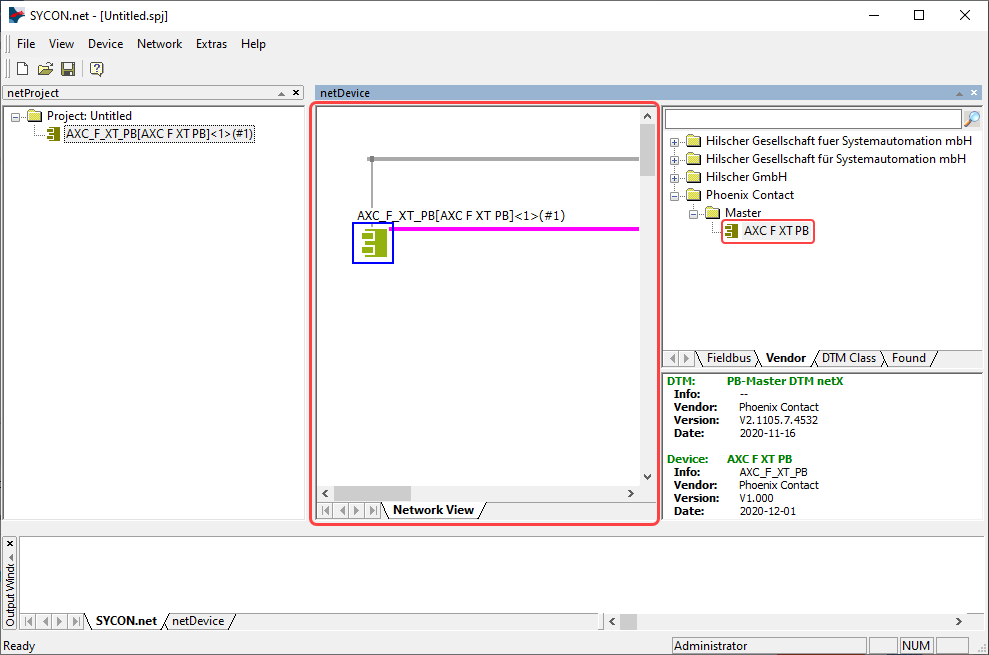The height and width of the screenshot is (655, 989).
Task: Collapse the netProject panel with its arrow
Action: pyautogui.click(x=281, y=93)
